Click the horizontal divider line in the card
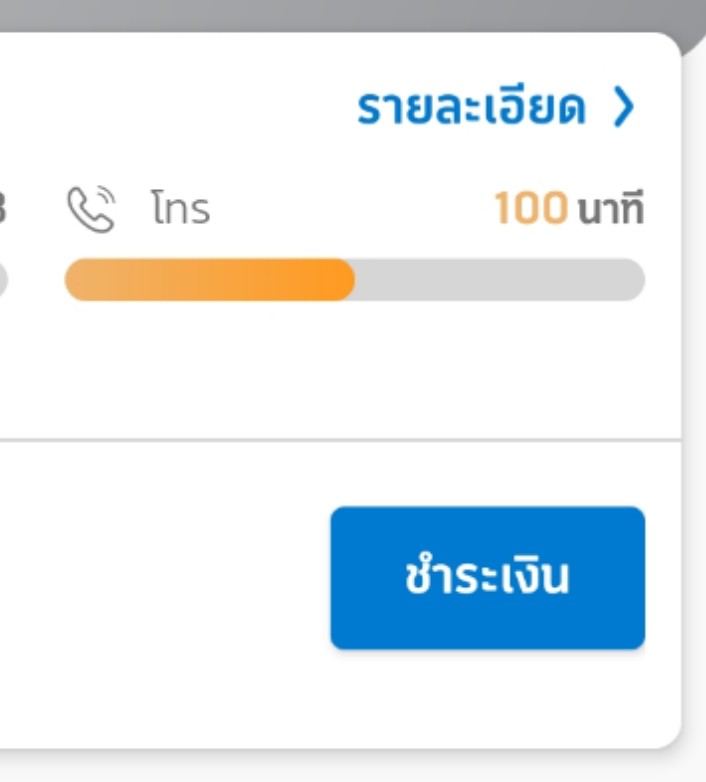The image size is (706, 782). coord(340,439)
